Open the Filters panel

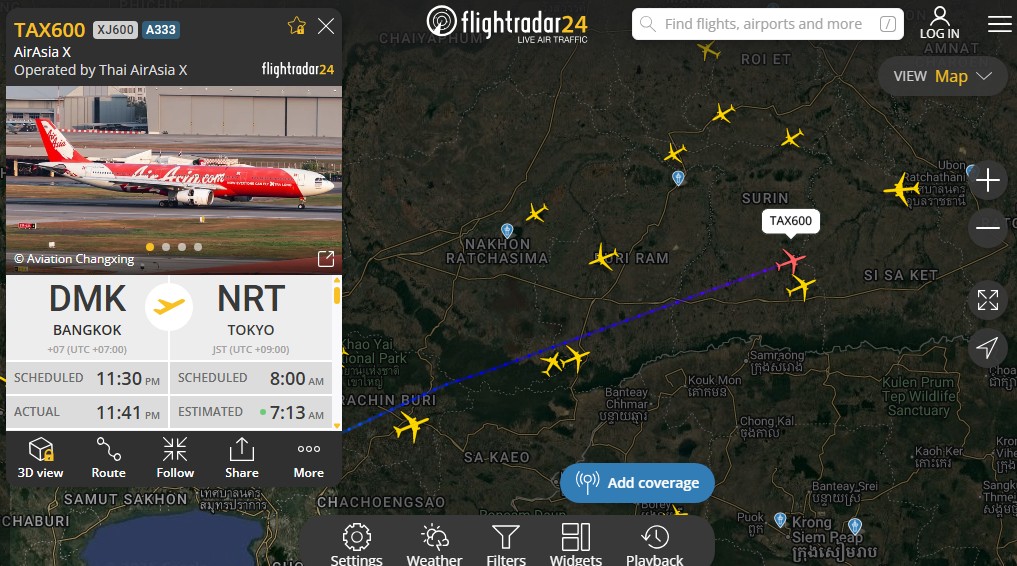point(506,545)
